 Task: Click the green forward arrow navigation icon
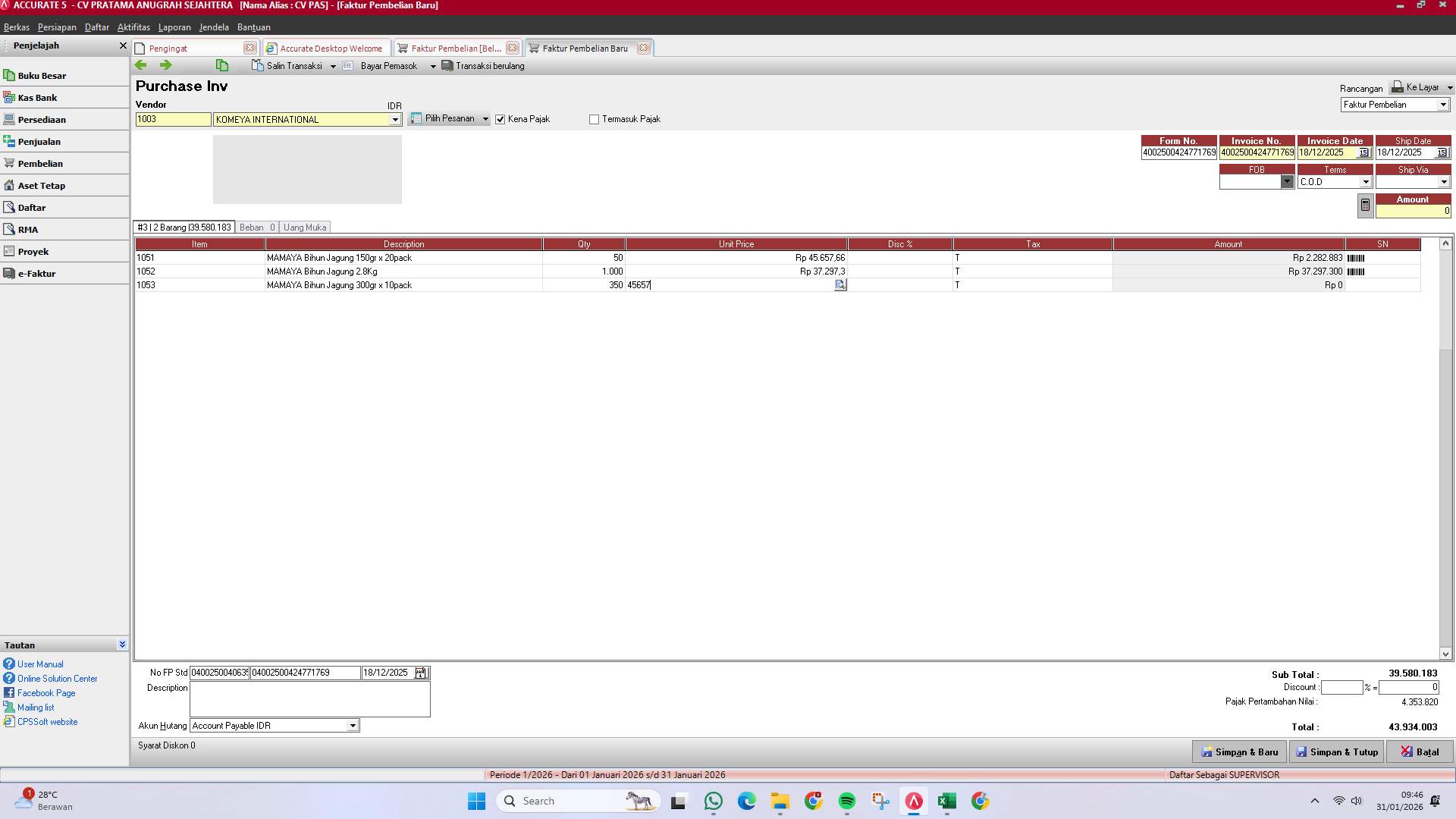[x=165, y=65]
